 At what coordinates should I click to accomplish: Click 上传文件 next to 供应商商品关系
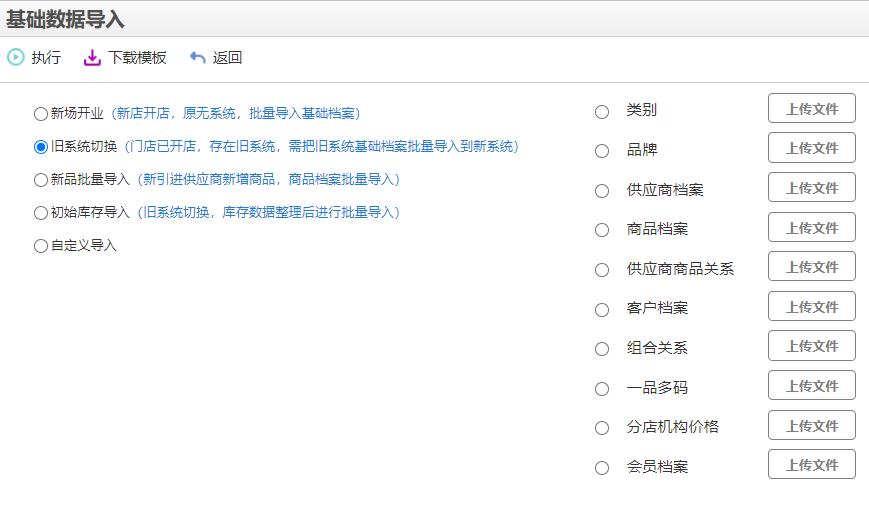pos(812,267)
